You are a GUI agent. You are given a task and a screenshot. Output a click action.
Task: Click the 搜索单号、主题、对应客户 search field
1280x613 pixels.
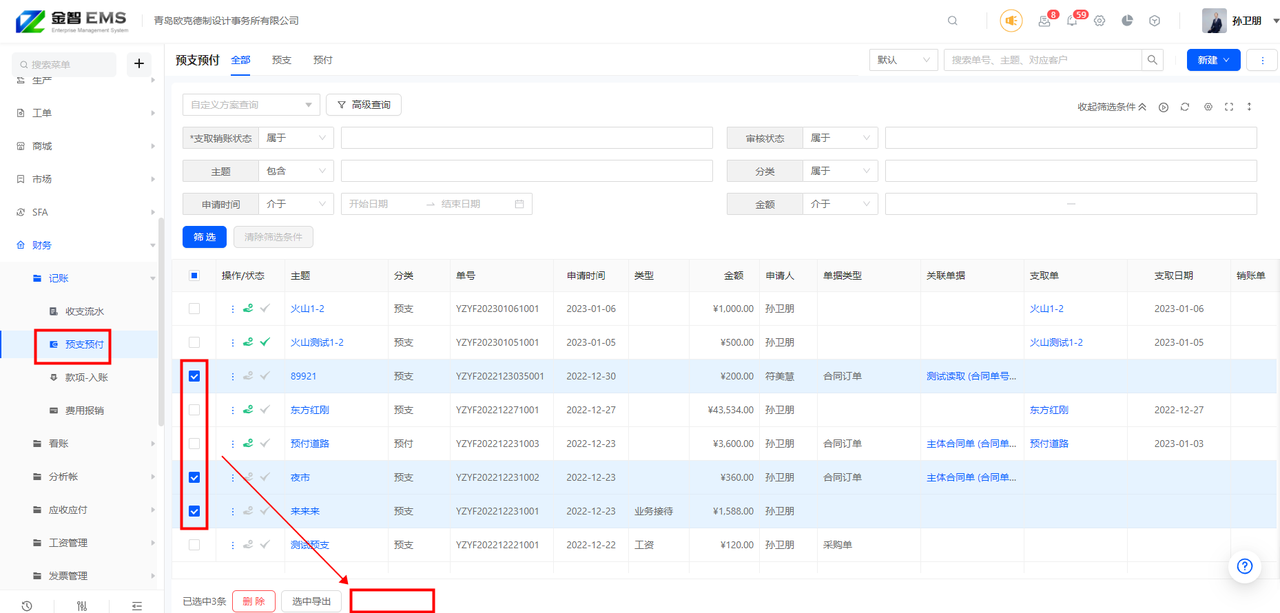pos(1043,60)
